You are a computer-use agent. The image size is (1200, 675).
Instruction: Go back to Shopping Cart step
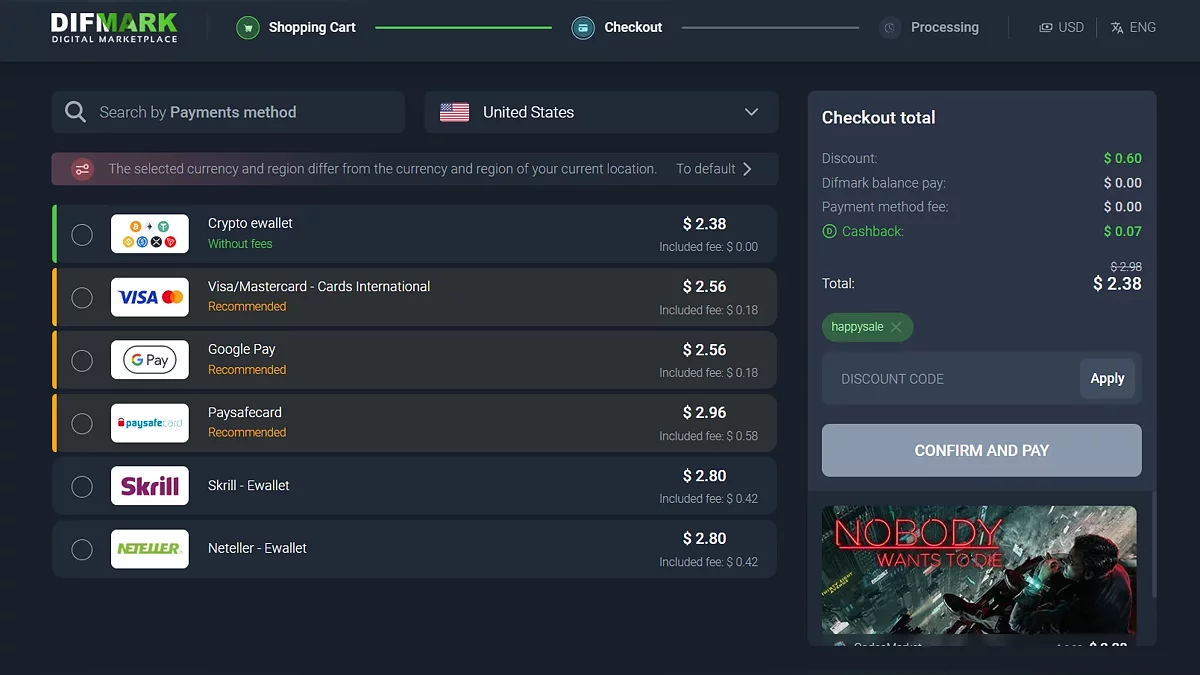[x=311, y=28]
